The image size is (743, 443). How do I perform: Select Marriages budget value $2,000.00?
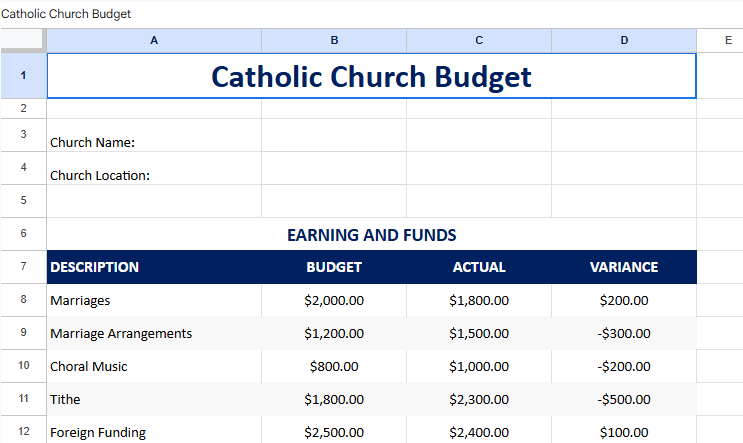click(x=334, y=300)
